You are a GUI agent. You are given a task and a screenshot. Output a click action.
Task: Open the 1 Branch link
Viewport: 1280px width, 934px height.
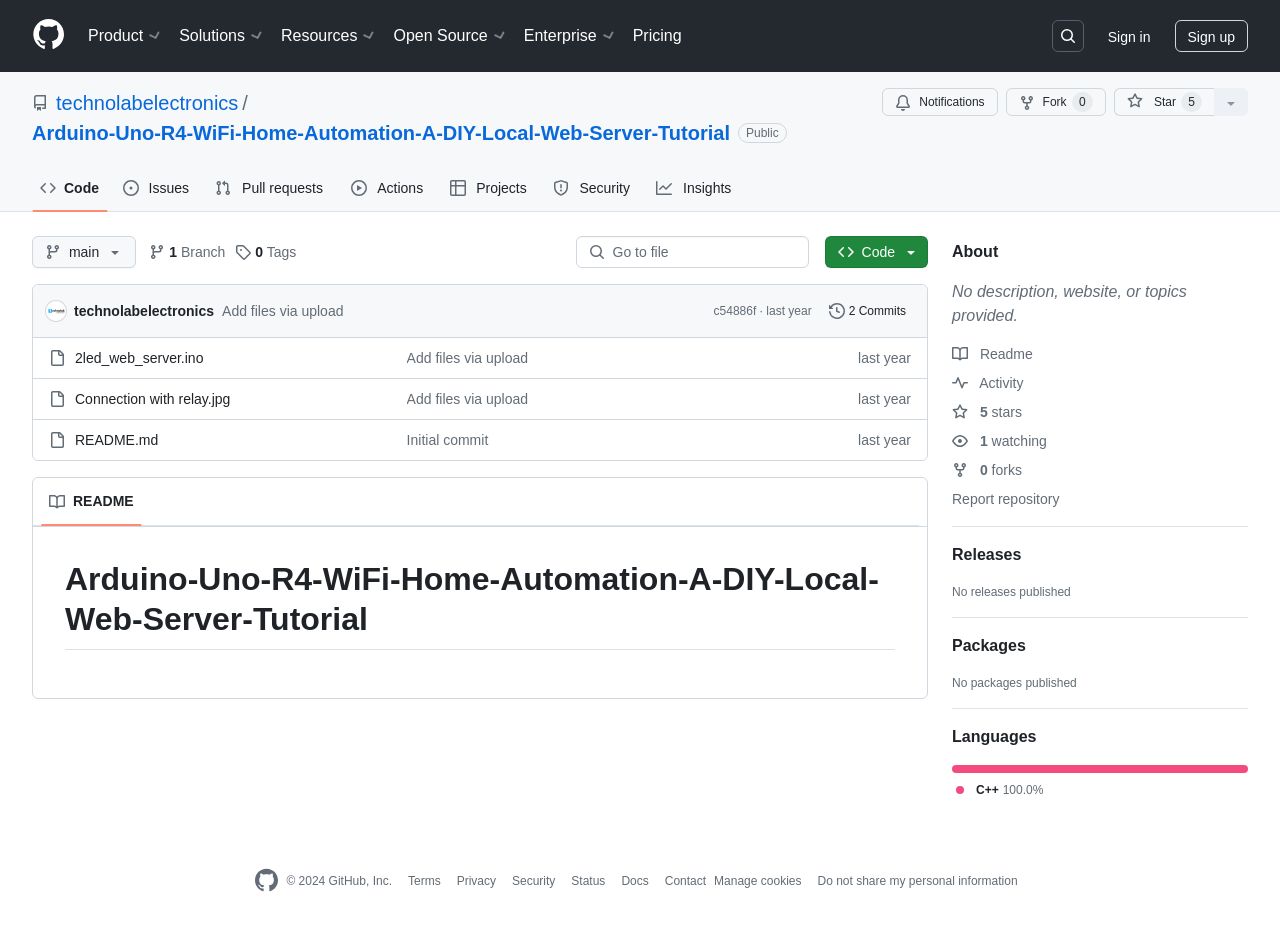(187, 252)
